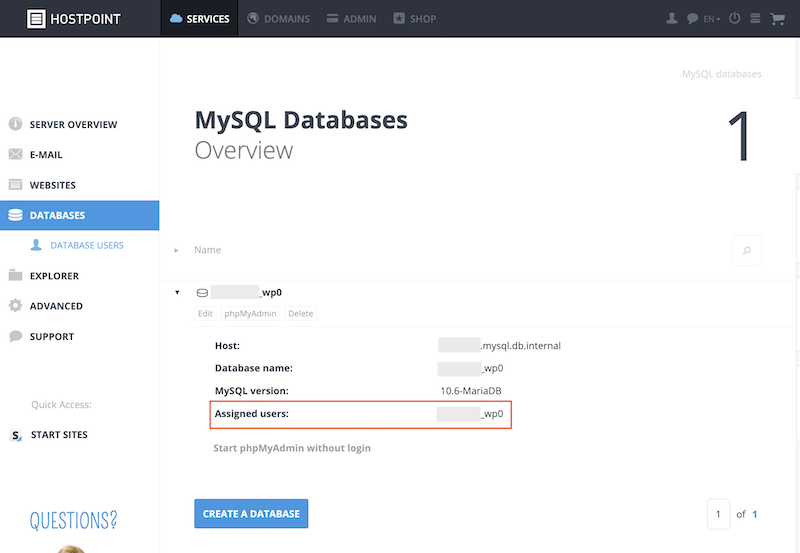Open the Shop tab

[414, 18]
